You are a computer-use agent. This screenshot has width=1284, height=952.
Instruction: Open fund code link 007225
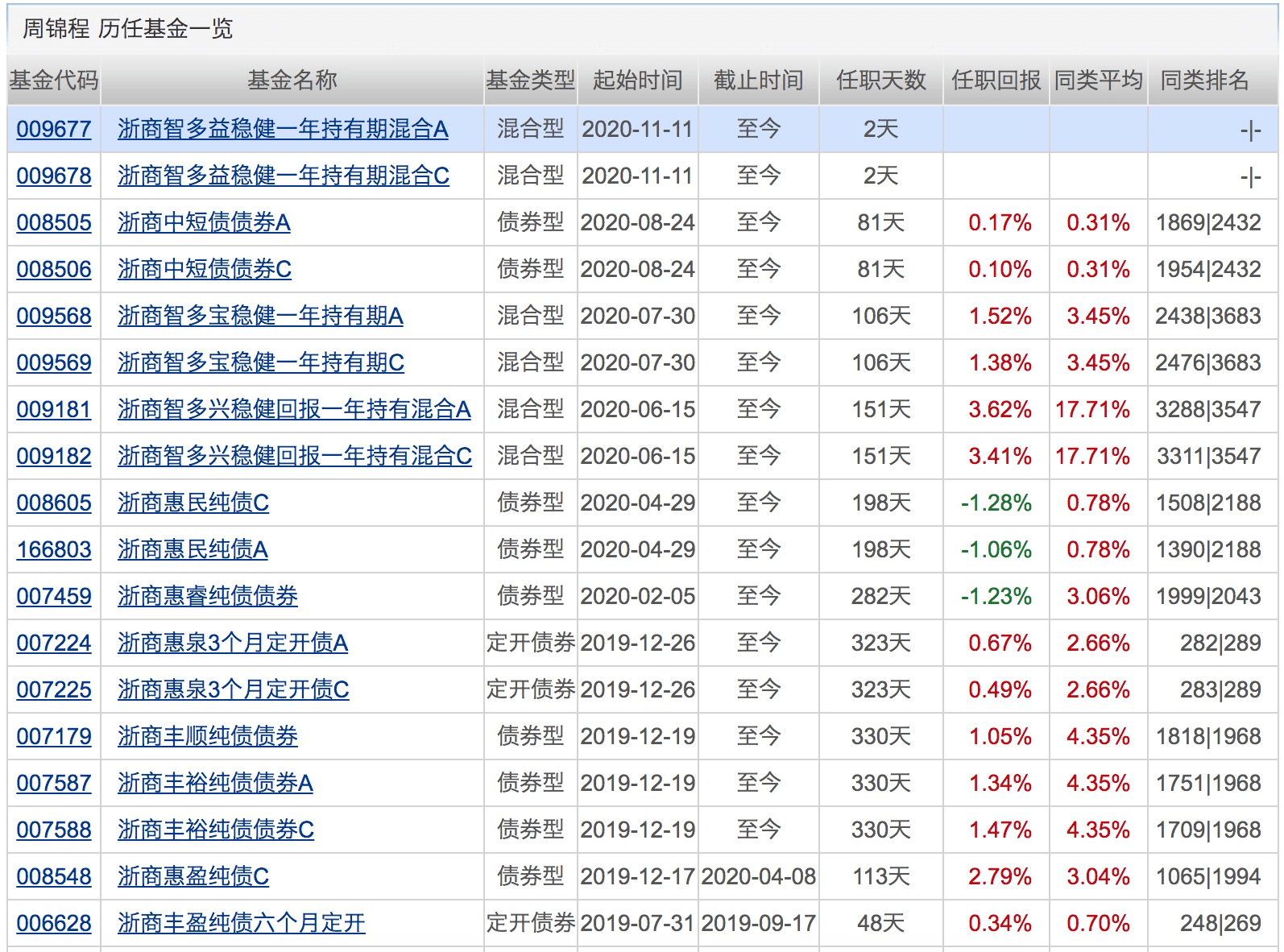(54, 689)
